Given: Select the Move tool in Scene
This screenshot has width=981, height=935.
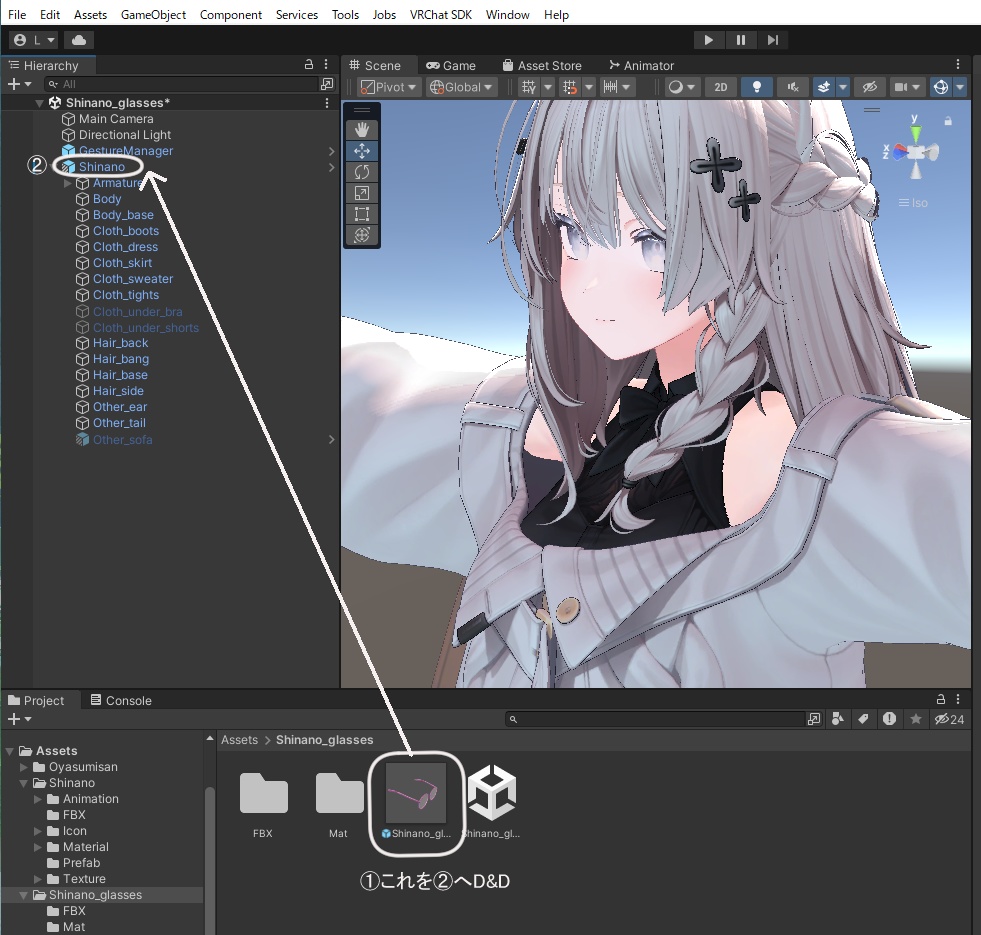Looking at the screenshot, I should (x=362, y=151).
